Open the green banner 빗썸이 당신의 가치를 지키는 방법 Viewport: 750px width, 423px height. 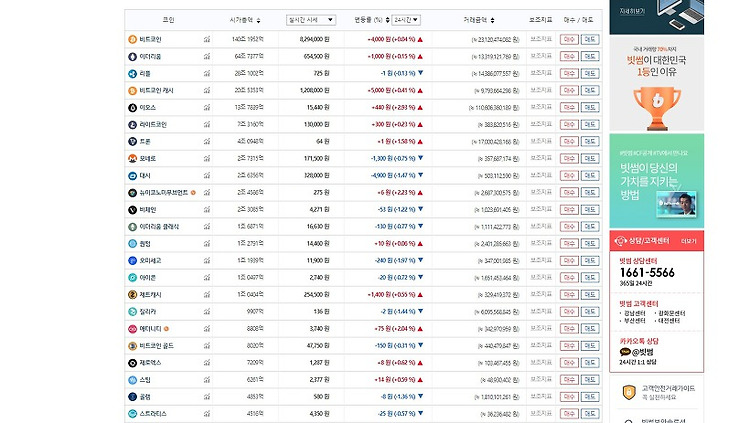pos(657,181)
